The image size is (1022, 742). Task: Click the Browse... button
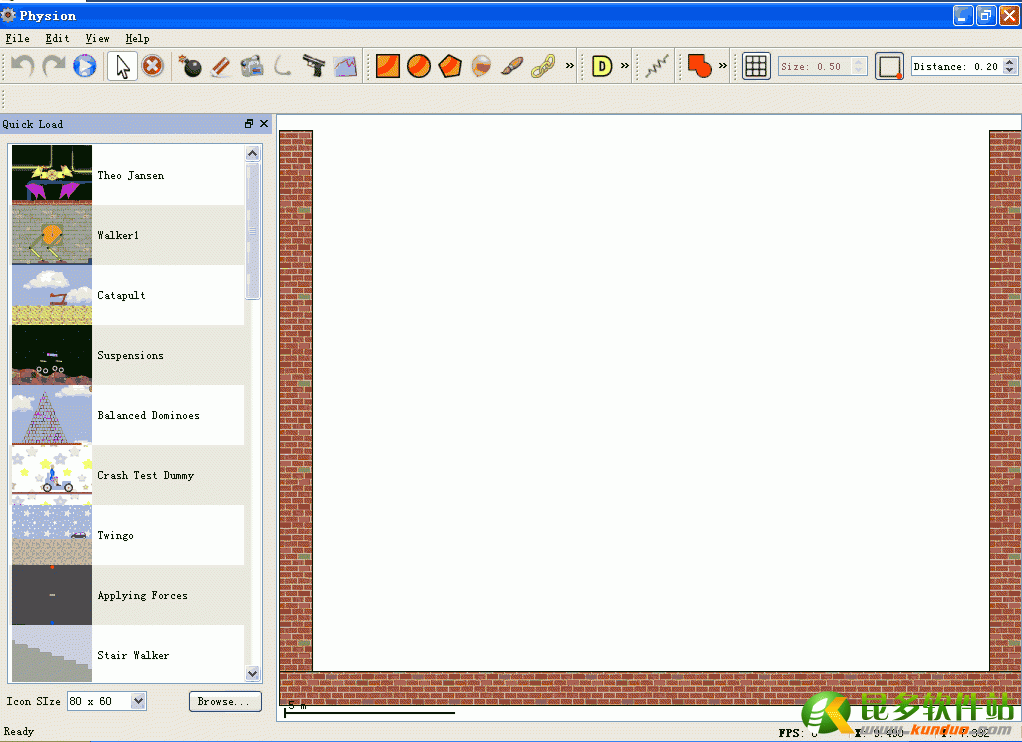(225, 701)
